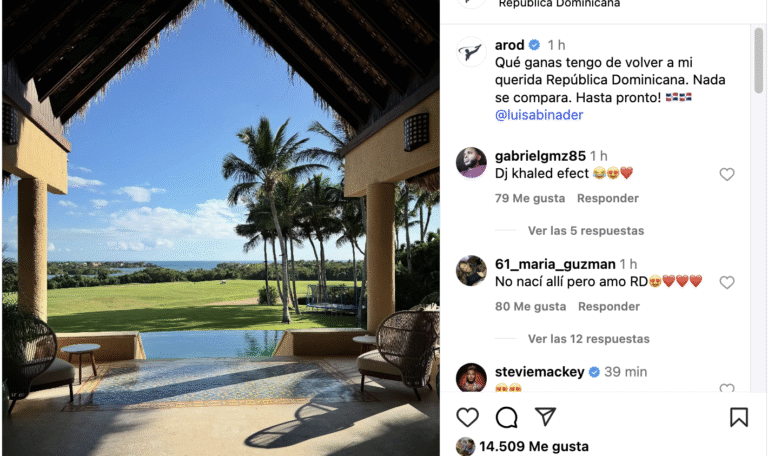Click arod's verified badge
The width and height of the screenshot is (768, 456).
click(535, 45)
